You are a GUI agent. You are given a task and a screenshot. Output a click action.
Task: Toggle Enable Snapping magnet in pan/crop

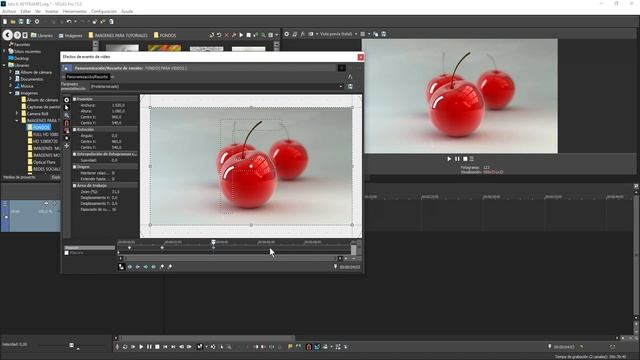tap(67, 123)
